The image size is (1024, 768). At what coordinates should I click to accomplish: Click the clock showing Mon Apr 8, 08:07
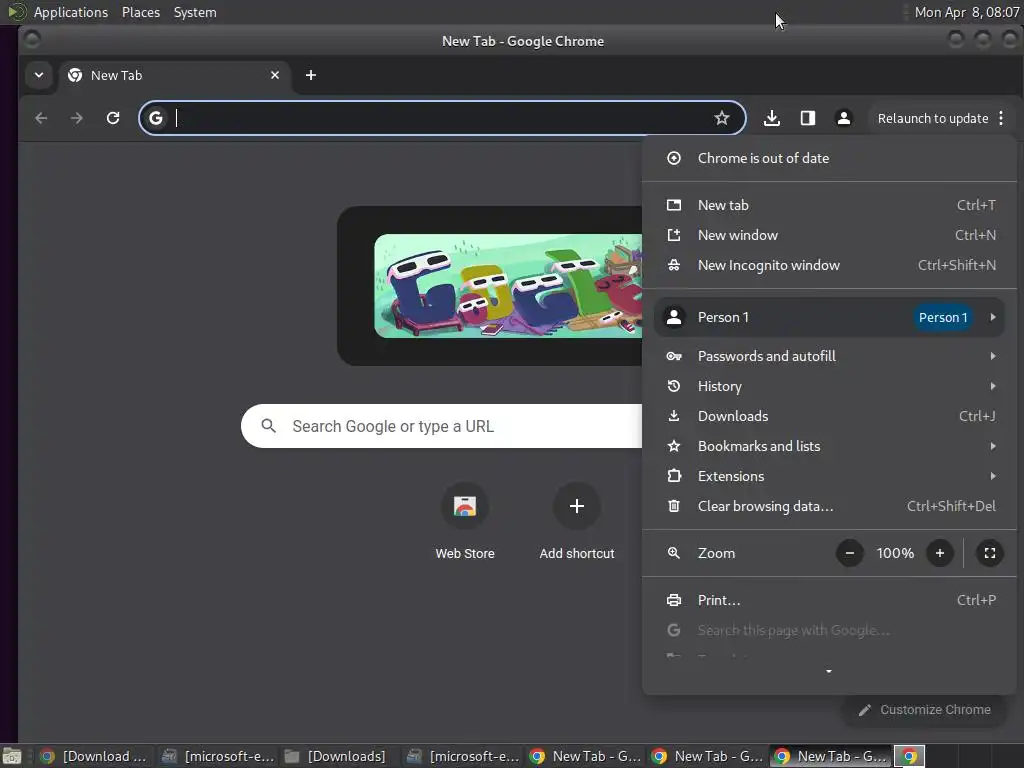967,12
